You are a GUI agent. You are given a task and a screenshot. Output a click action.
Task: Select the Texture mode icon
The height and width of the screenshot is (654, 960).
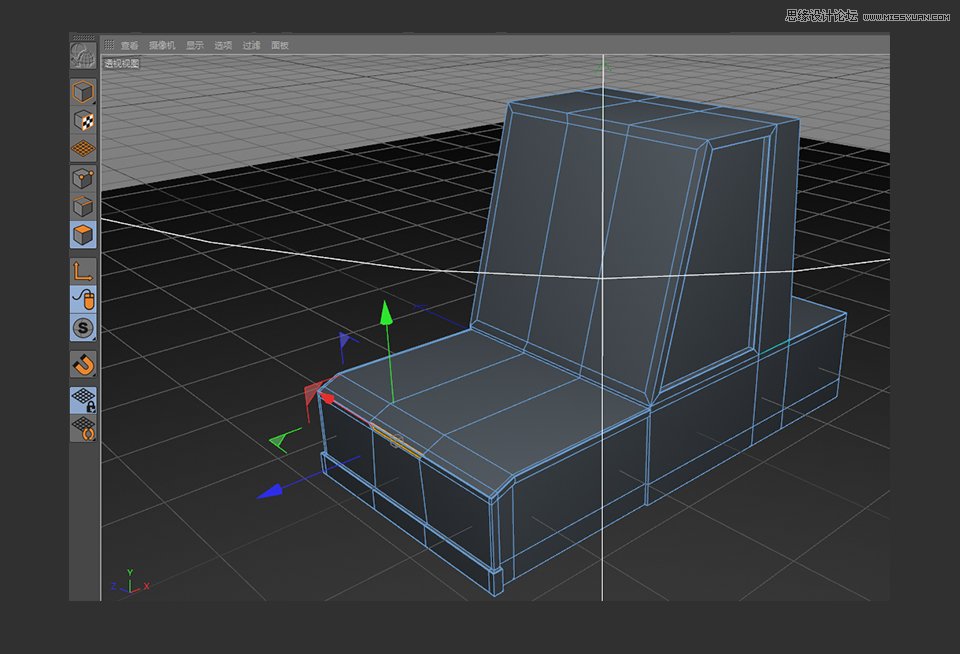click(84, 121)
